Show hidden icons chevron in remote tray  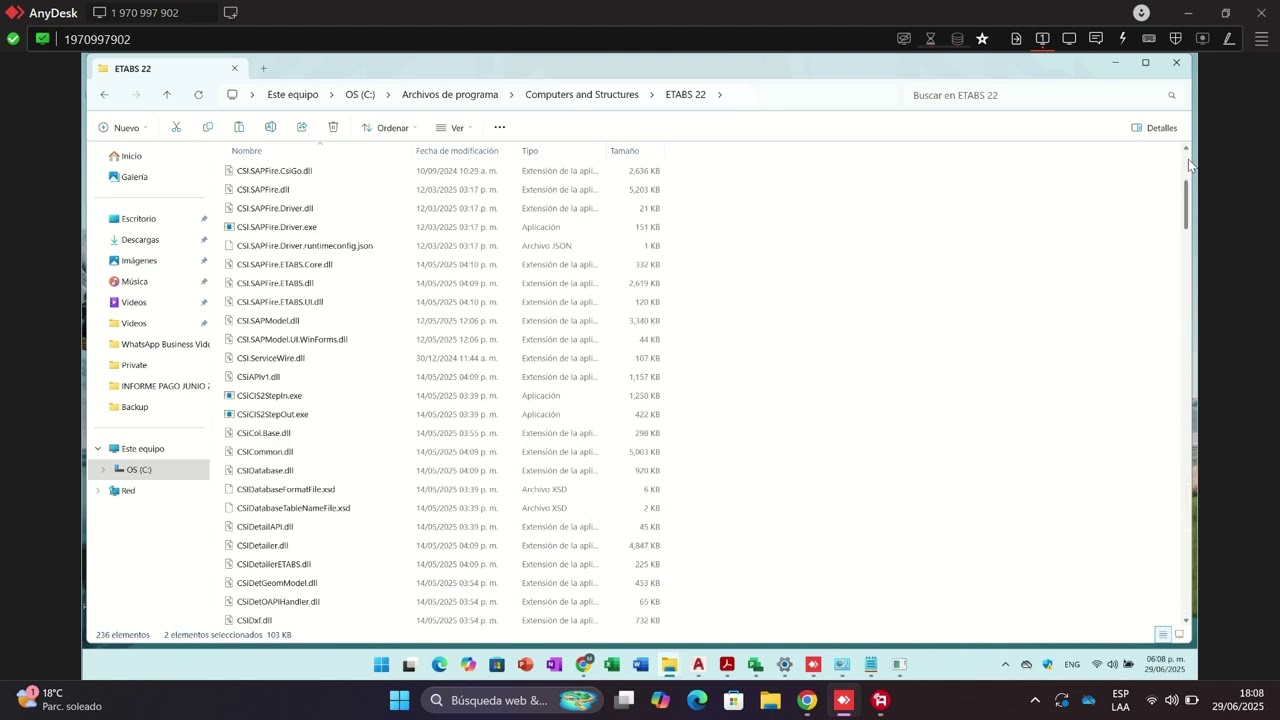pos(1005,664)
